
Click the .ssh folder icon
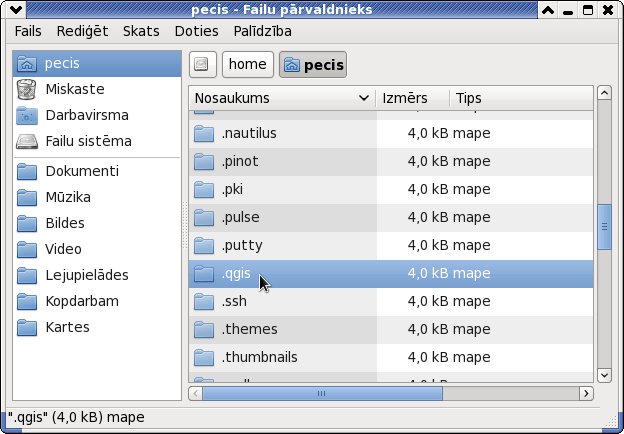coord(204,302)
